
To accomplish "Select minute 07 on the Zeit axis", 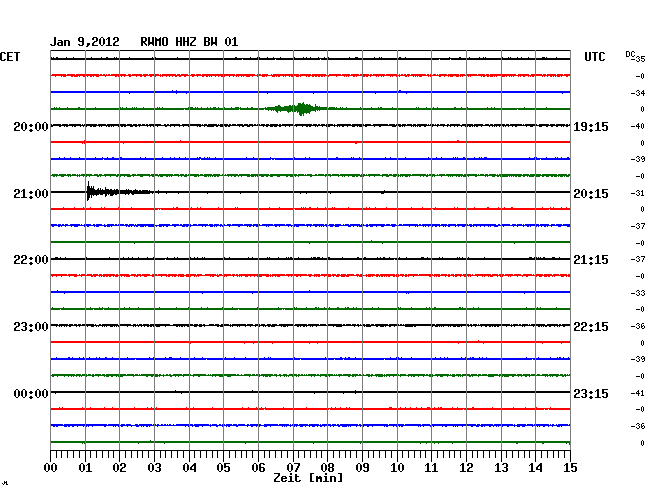I will click(x=293, y=468).
